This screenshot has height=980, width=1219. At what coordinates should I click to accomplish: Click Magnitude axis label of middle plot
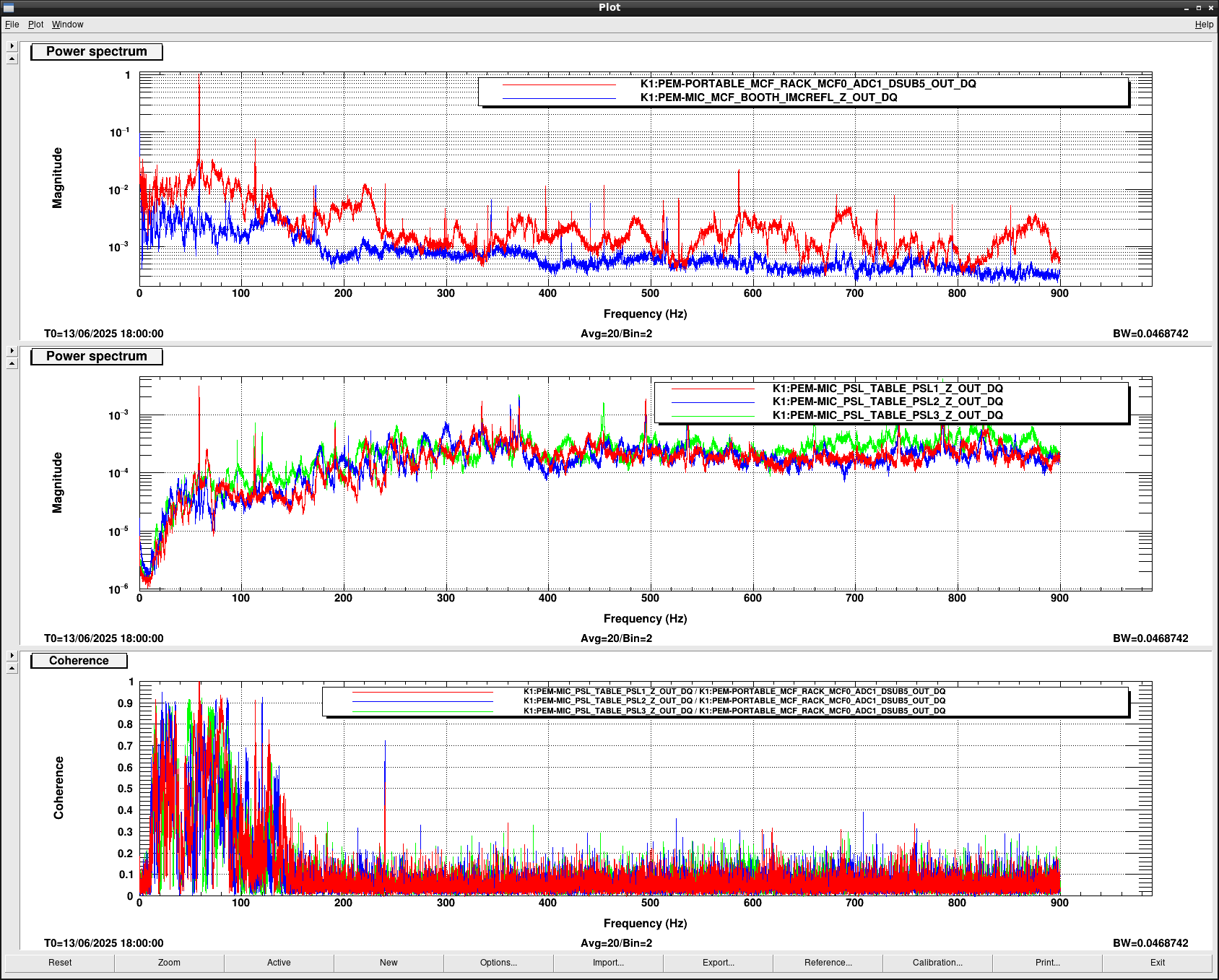click(58, 483)
